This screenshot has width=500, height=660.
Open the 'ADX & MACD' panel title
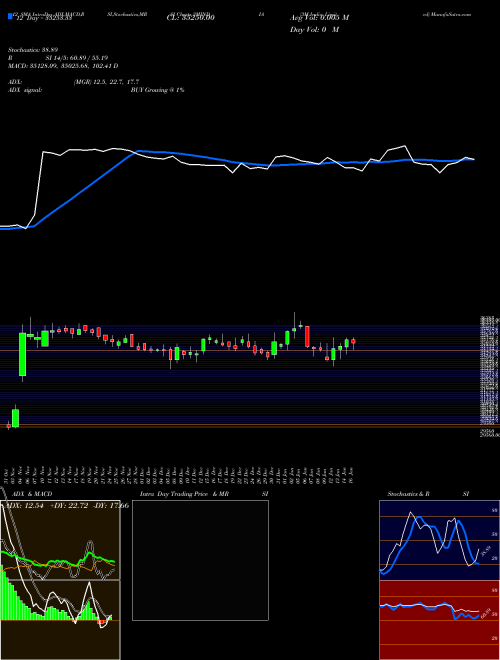pos(32,494)
